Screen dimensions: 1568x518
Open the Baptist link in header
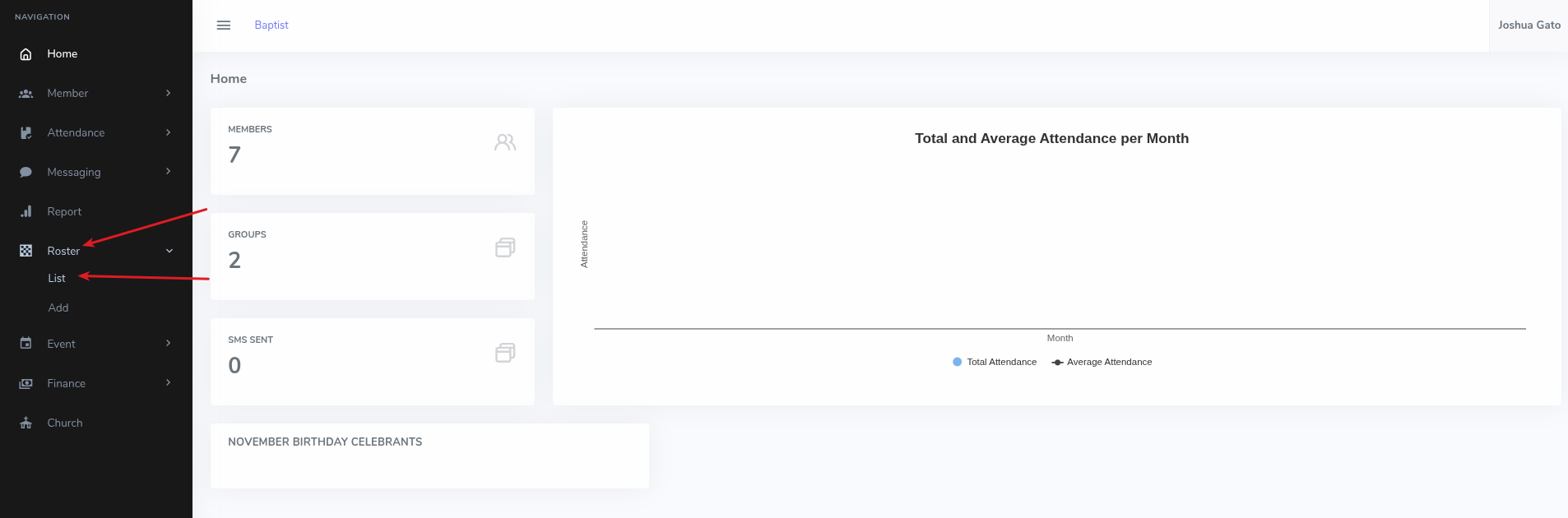click(271, 25)
